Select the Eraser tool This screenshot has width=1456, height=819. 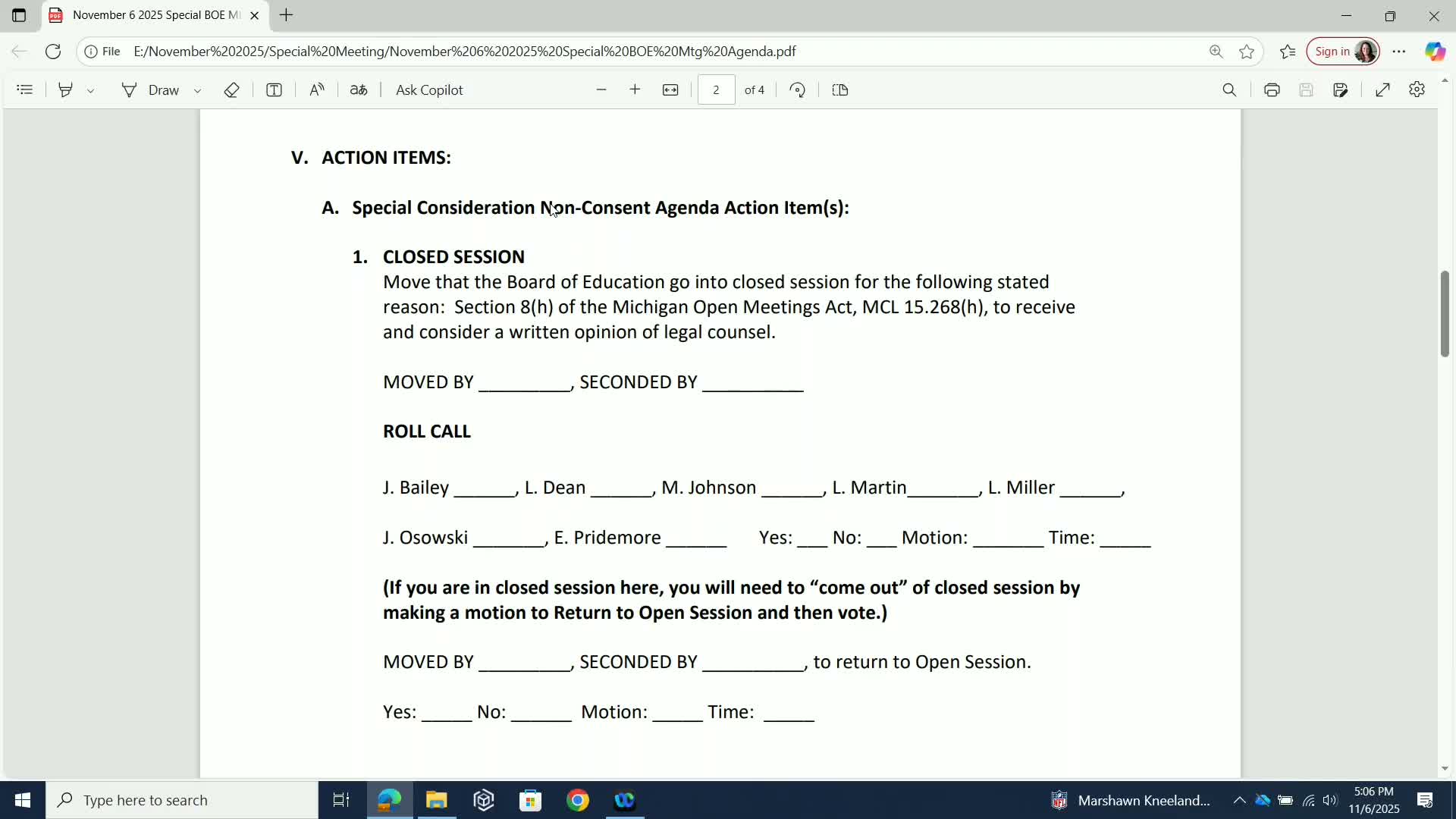232,89
